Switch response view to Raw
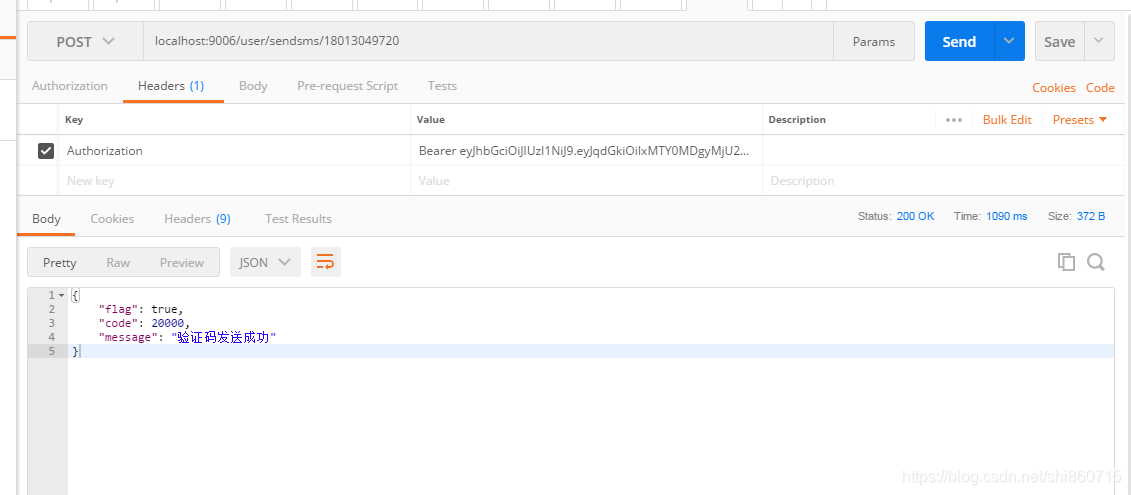This screenshot has height=495, width=1131. [x=118, y=263]
